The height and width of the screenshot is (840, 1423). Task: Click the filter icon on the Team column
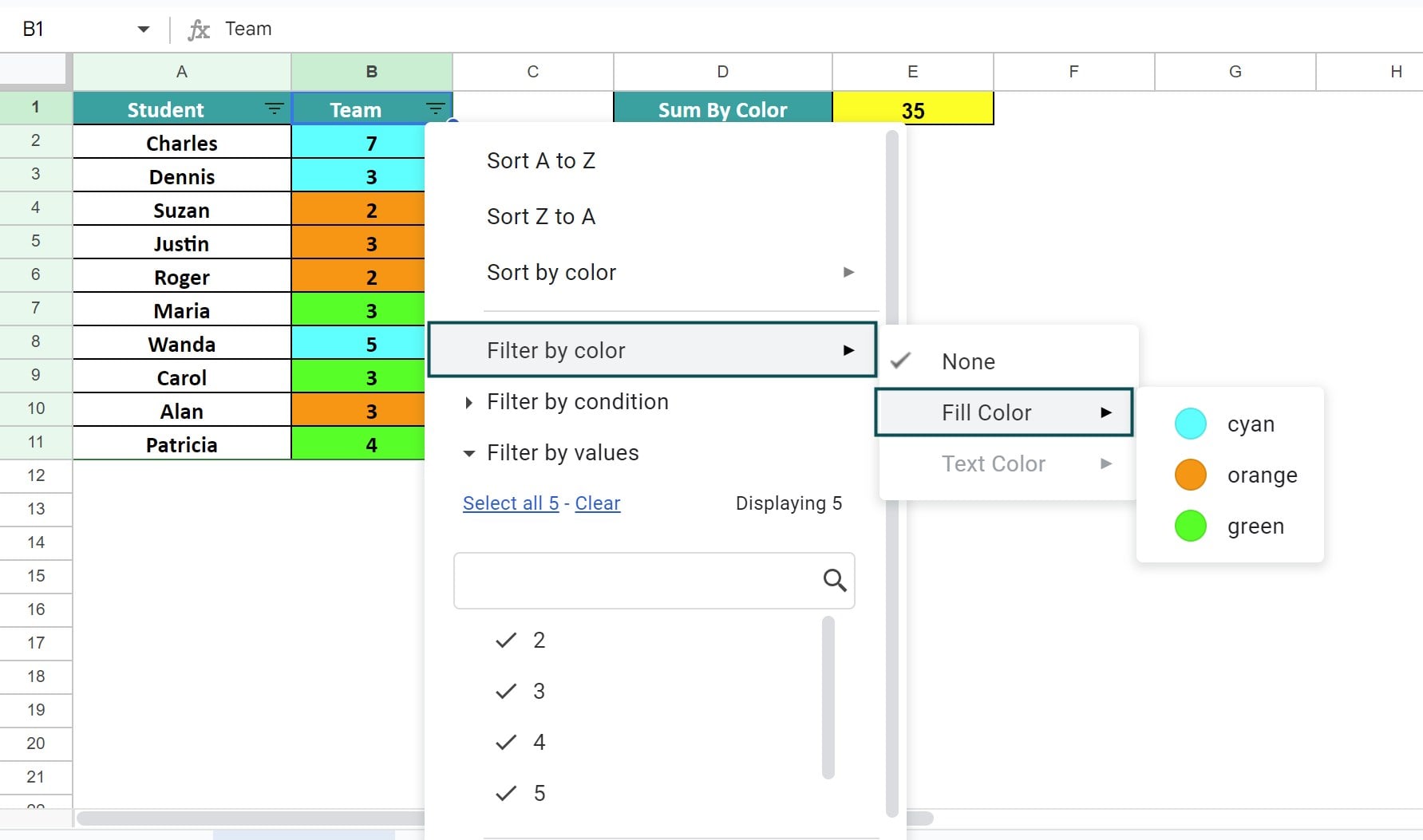click(436, 109)
